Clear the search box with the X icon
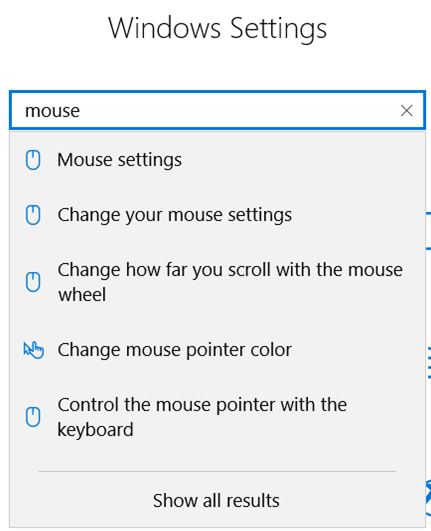 (406, 110)
